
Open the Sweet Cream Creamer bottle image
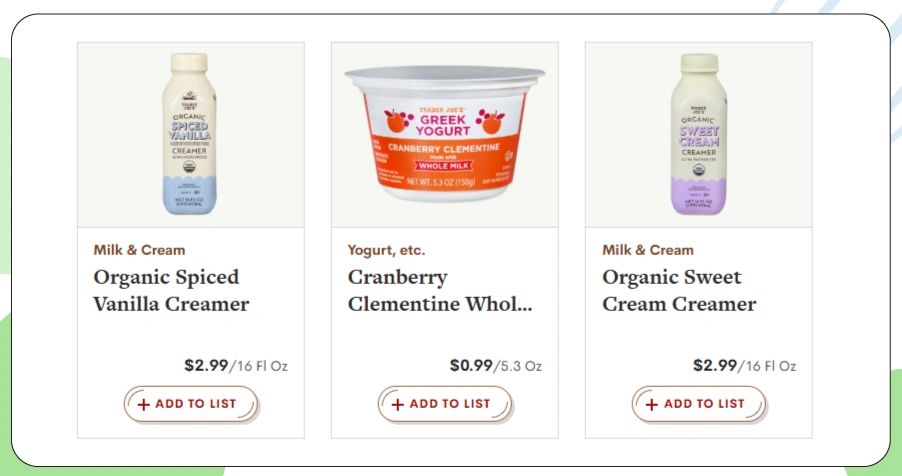(699, 135)
